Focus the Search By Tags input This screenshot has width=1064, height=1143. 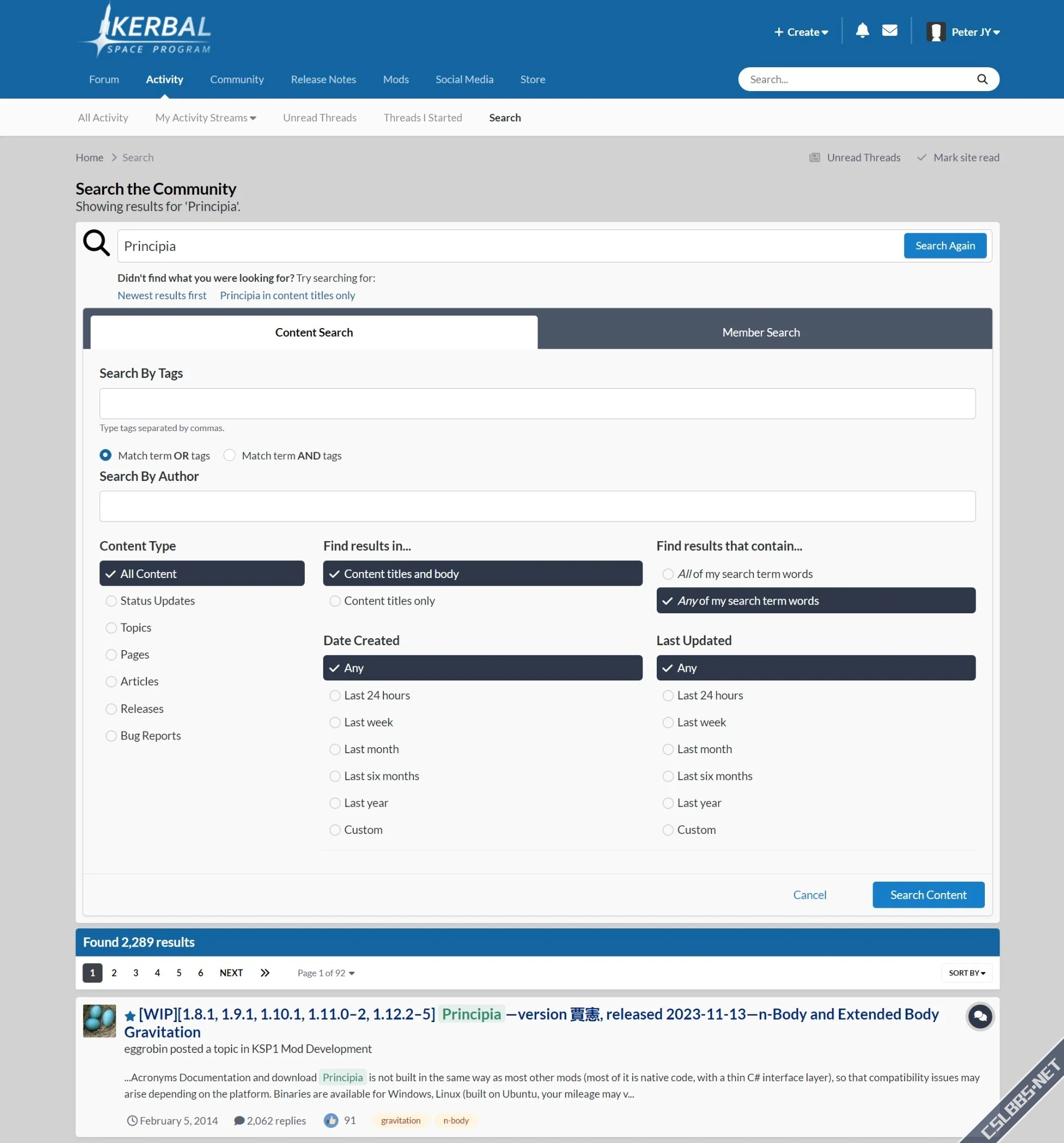click(x=537, y=403)
